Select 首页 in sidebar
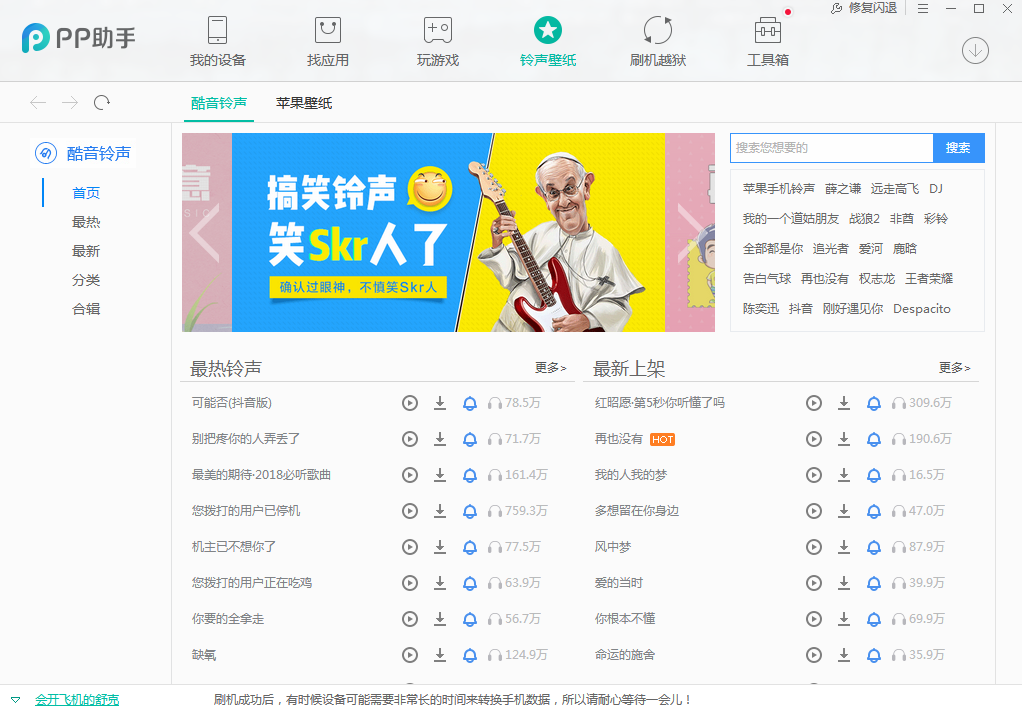This screenshot has height=713, width=1022. point(86,193)
